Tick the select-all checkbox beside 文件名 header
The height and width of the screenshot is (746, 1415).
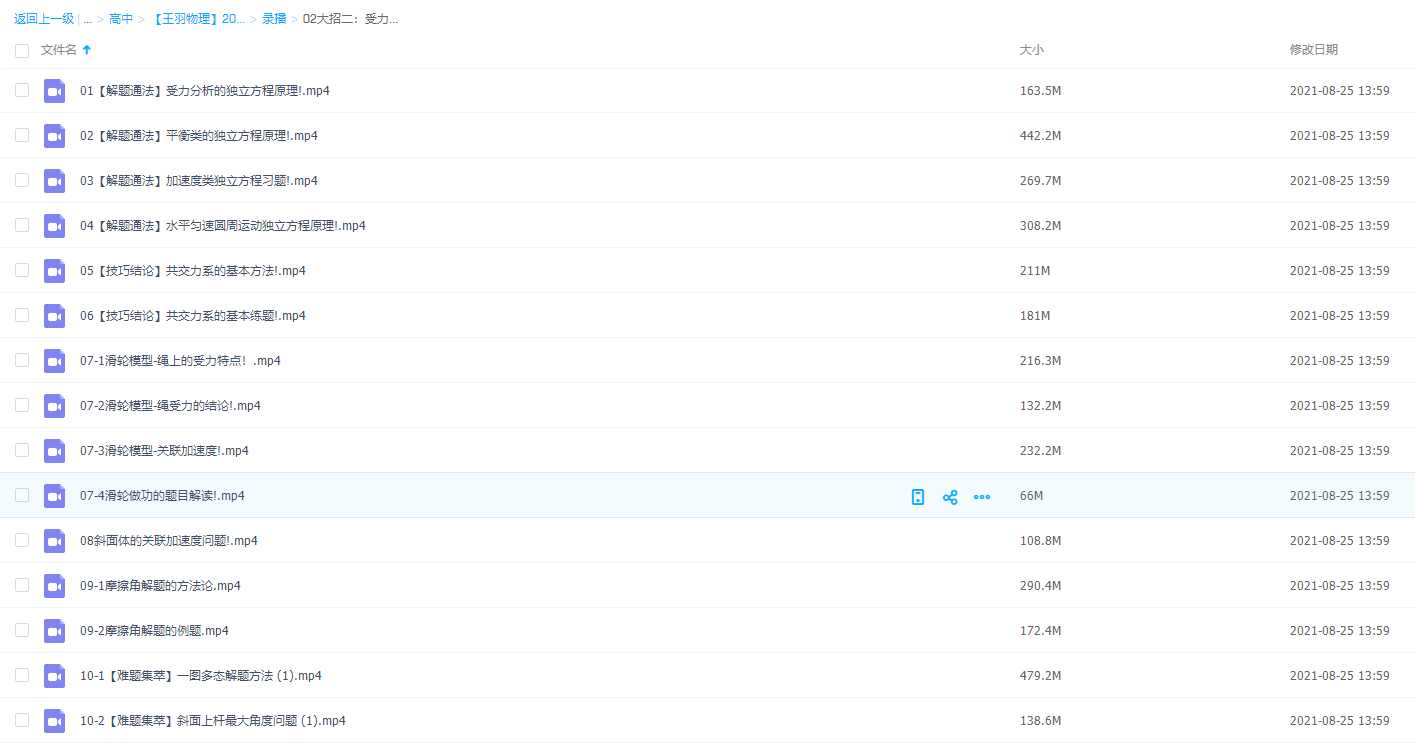pos(22,50)
